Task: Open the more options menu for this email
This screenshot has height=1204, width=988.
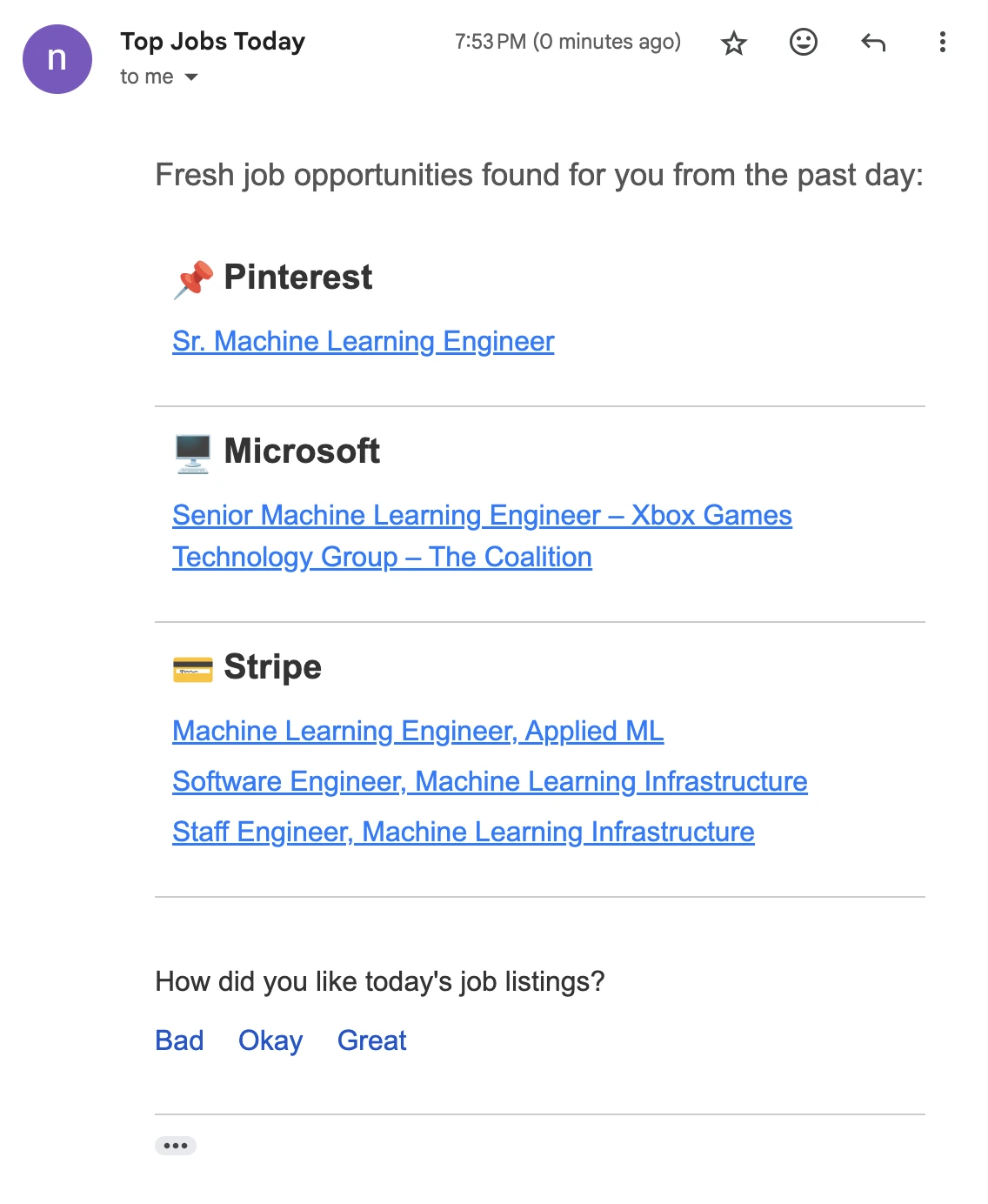Action: coord(942,42)
